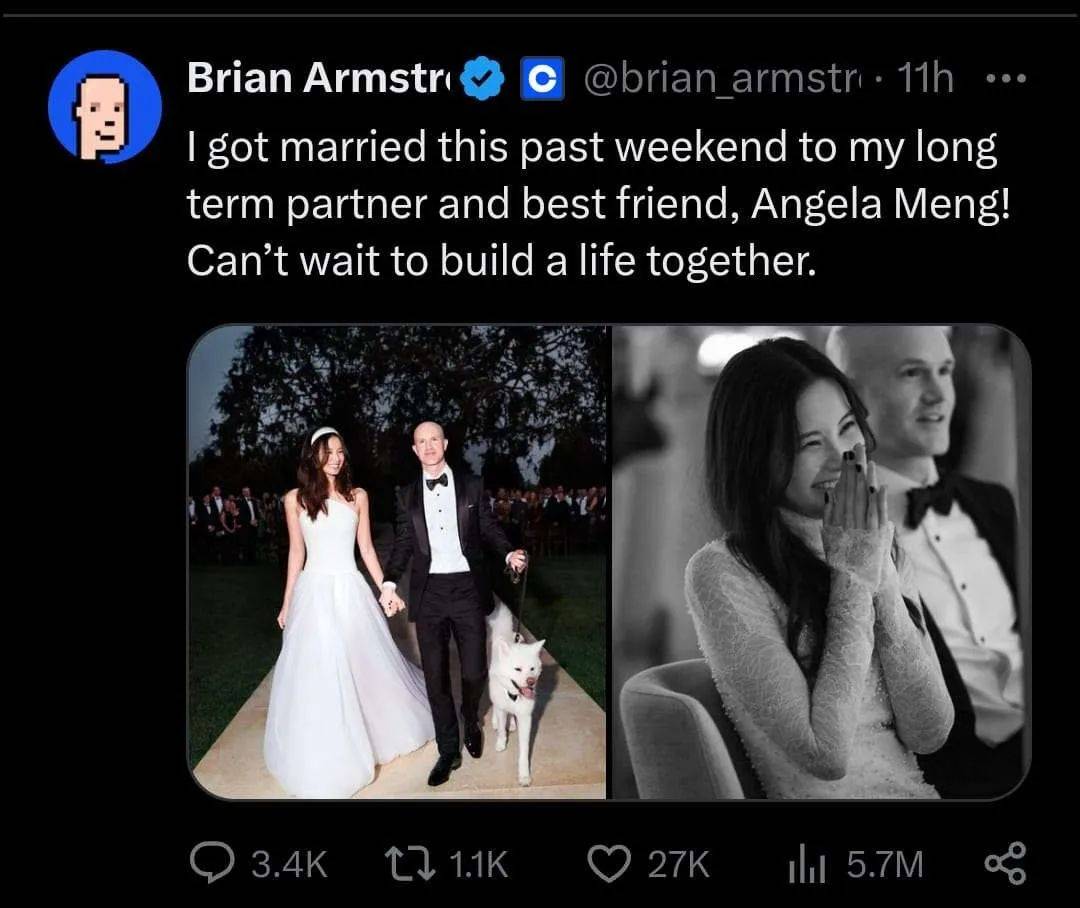Click the 11h post timestamp
1080x908 pixels.
point(925,80)
